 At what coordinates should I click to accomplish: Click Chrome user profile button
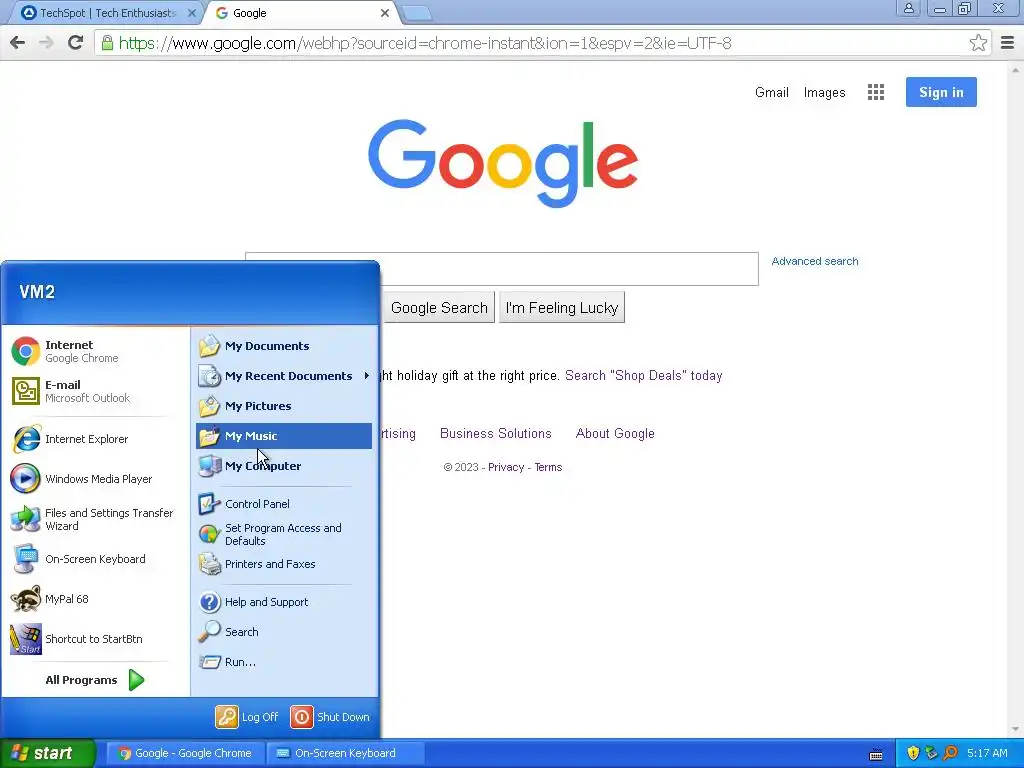[908, 8]
